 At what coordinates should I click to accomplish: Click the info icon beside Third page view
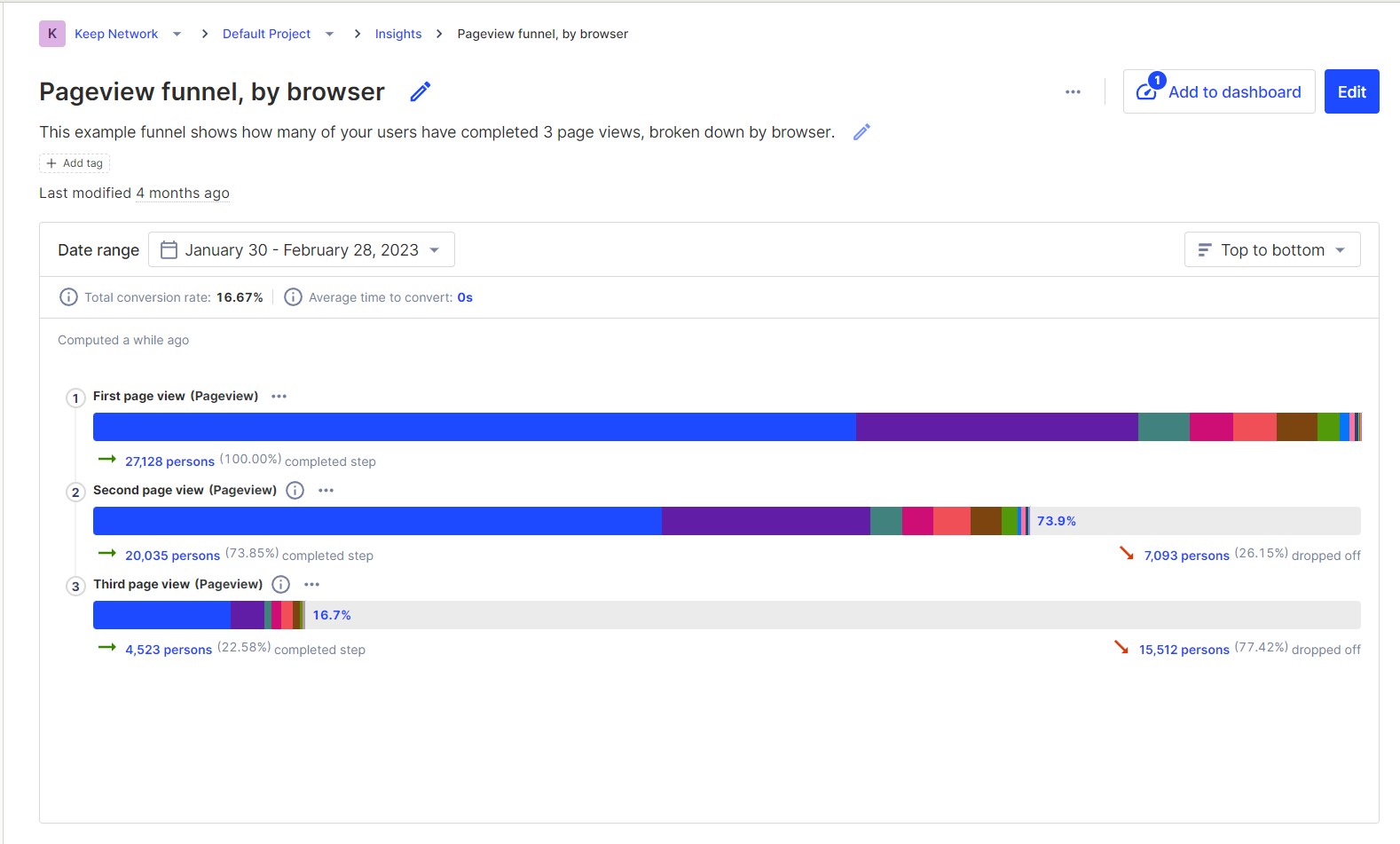pyautogui.click(x=280, y=584)
